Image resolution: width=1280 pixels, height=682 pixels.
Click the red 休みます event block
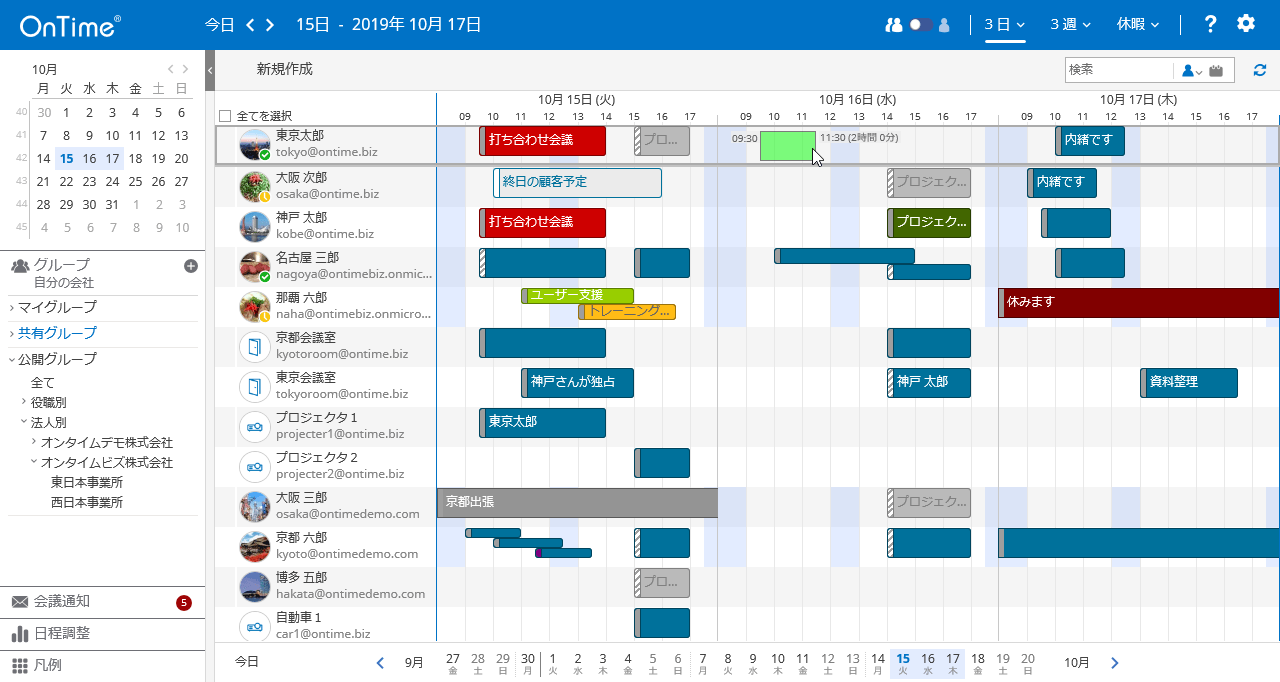point(1138,302)
